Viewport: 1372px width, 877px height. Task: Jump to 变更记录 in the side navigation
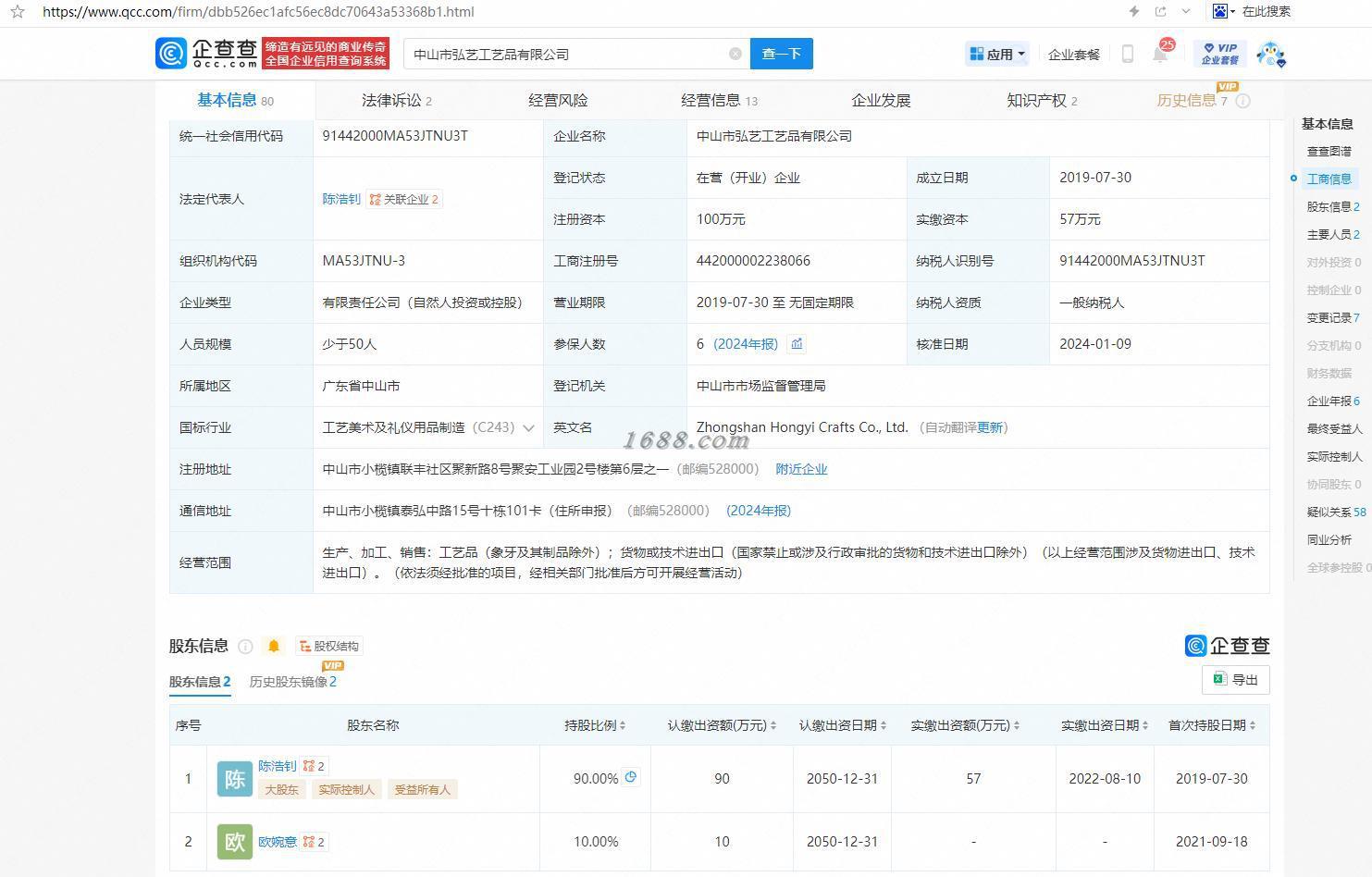pyautogui.click(x=1333, y=317)
